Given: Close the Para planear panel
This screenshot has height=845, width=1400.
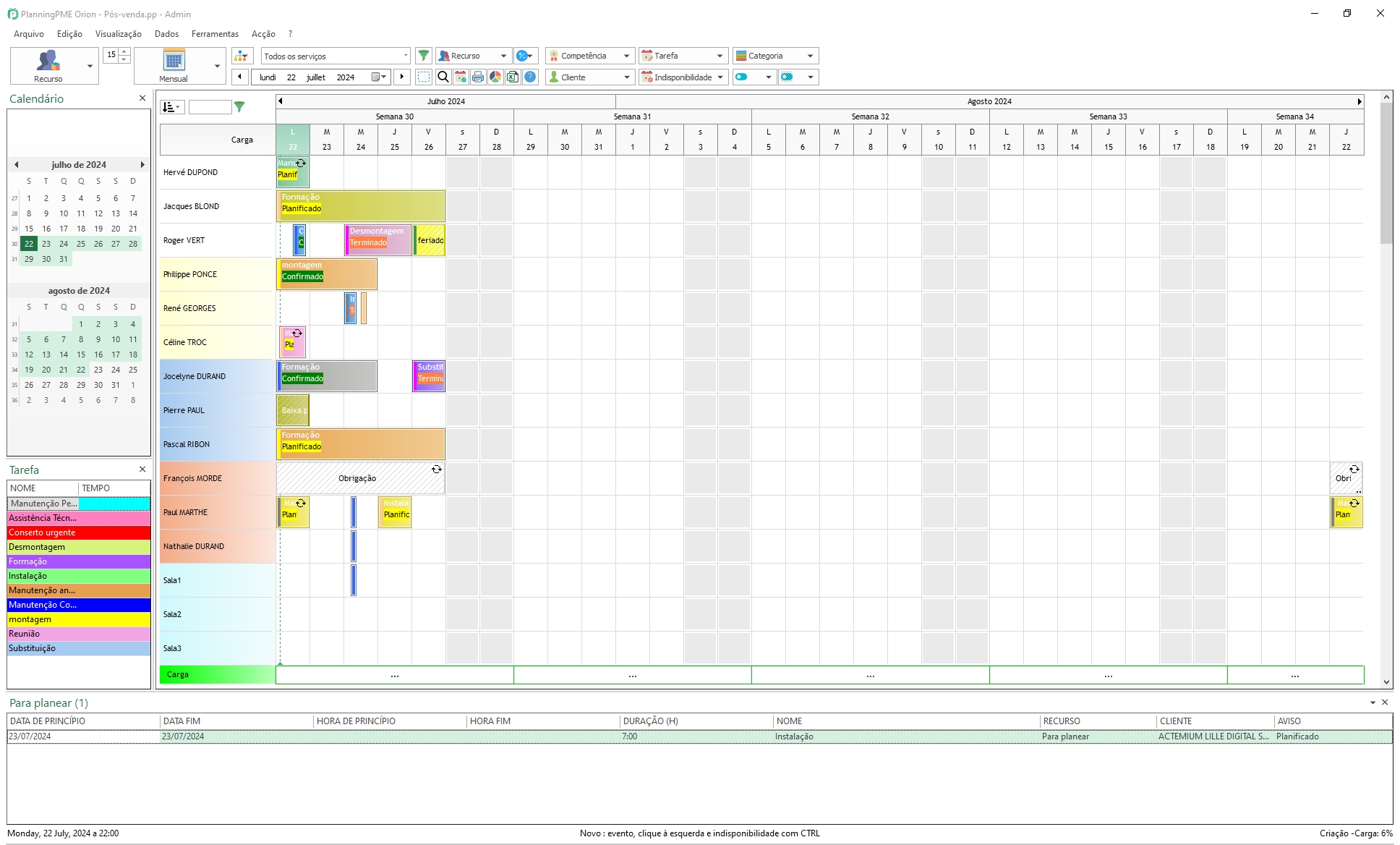Looking at the screenshot, I should [x=1385, y=702].
